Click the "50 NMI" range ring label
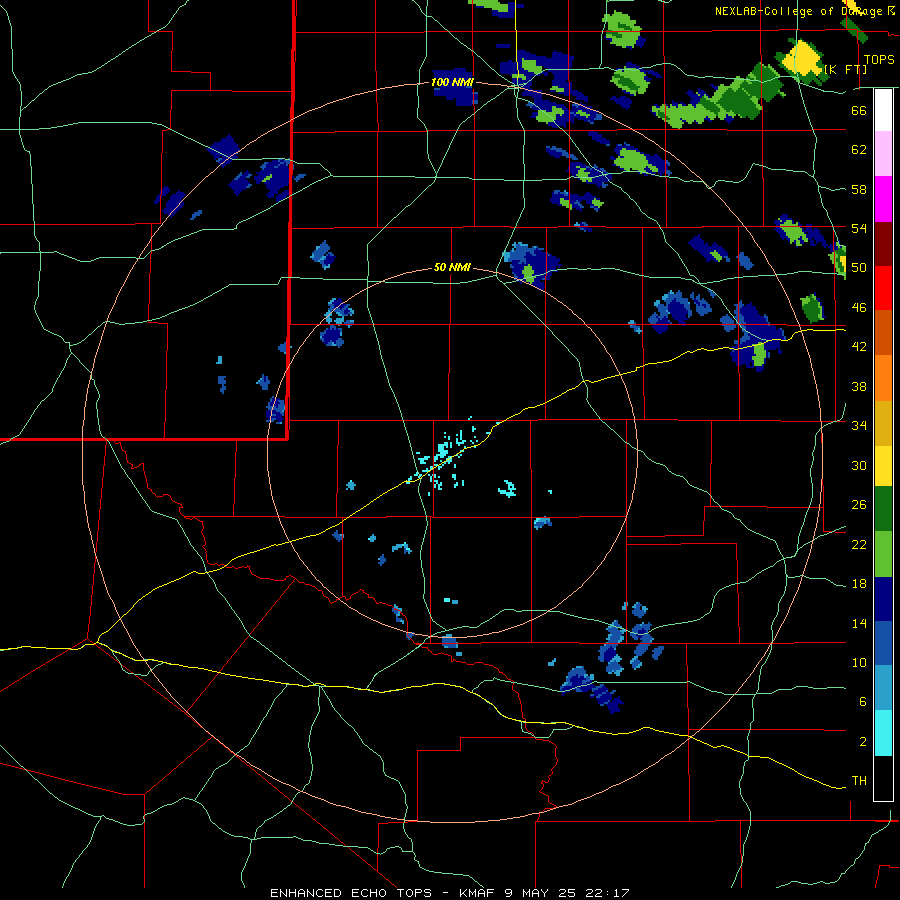900x900 pixels. 452,267
